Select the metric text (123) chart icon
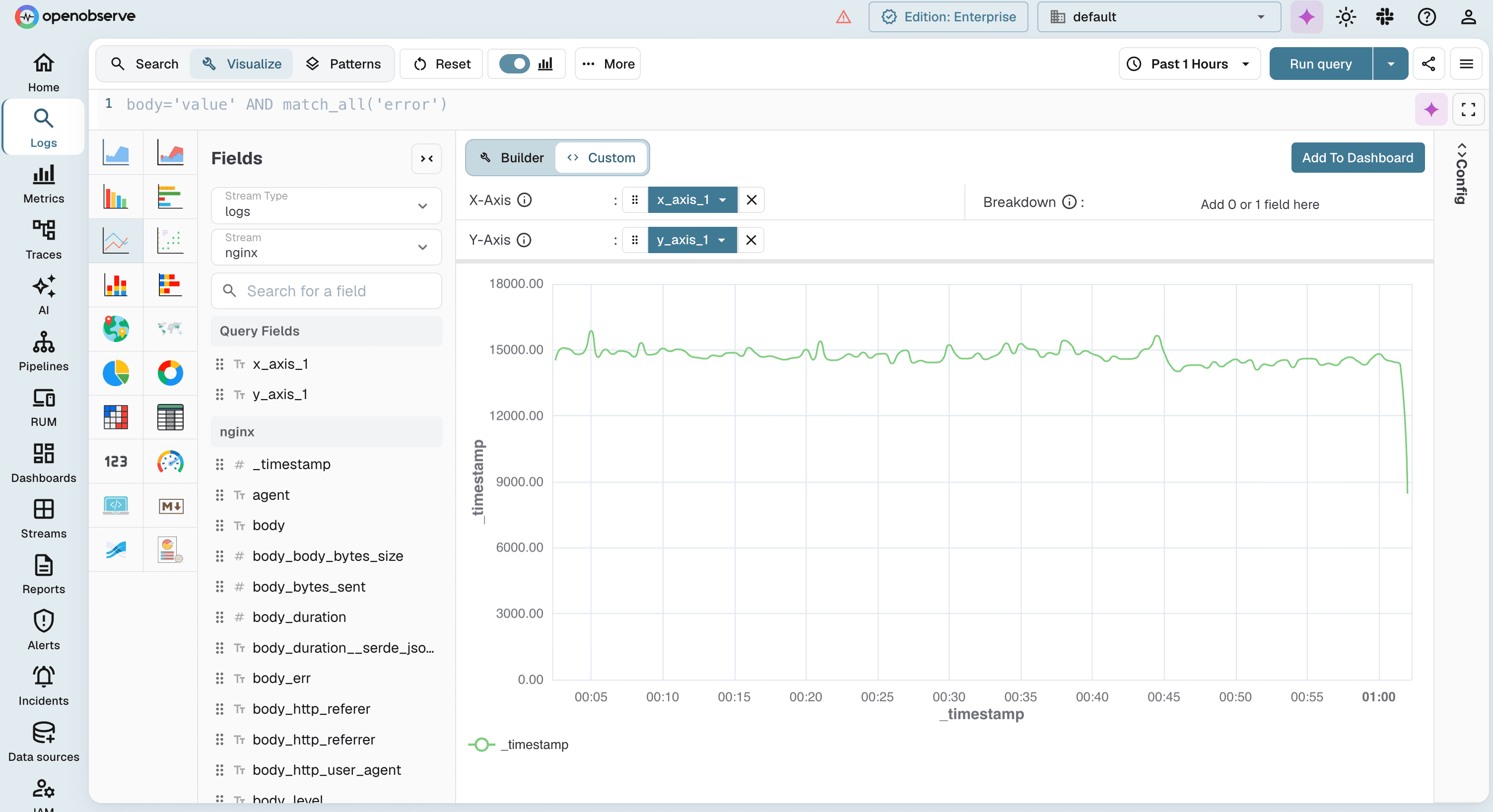The width and height of the screenshot is (1493, 812). (115, 462)
